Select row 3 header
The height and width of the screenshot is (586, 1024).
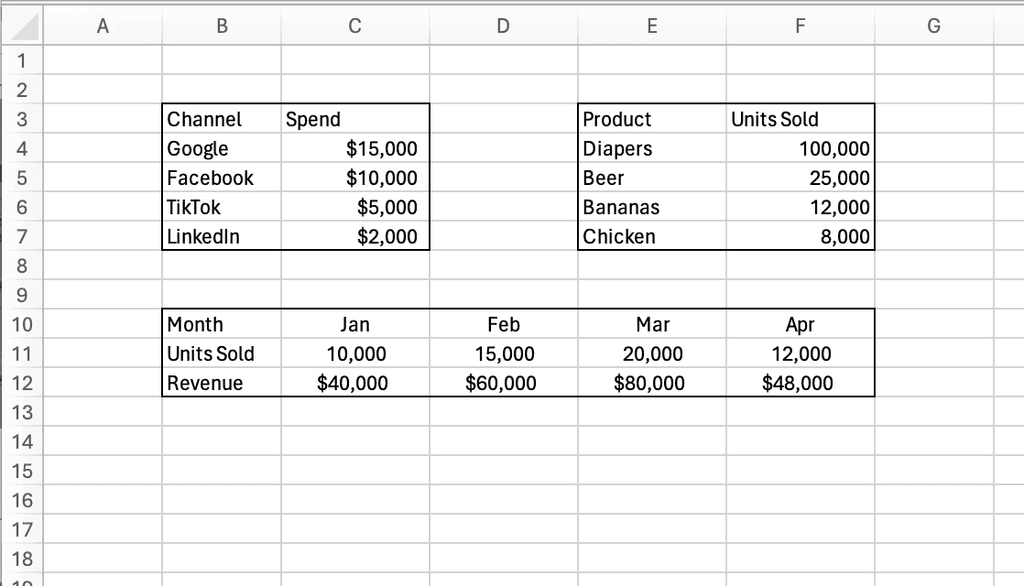pyautogui.click(x=22, y=120)
